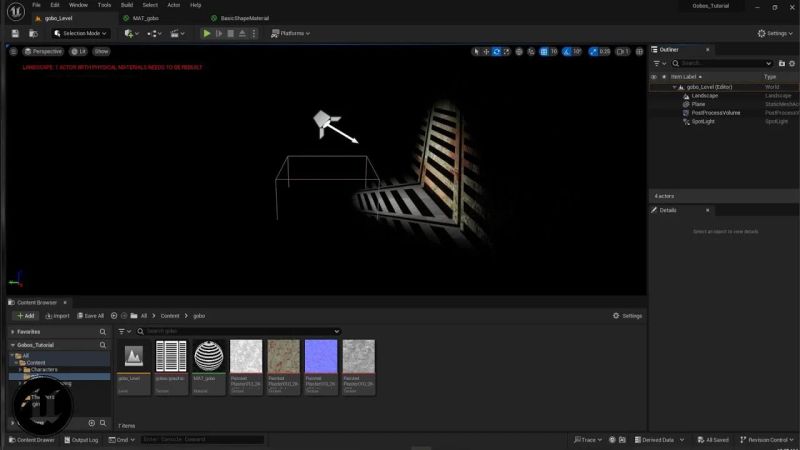Open the editor Settings dropdown at top right

click(775, 34)
